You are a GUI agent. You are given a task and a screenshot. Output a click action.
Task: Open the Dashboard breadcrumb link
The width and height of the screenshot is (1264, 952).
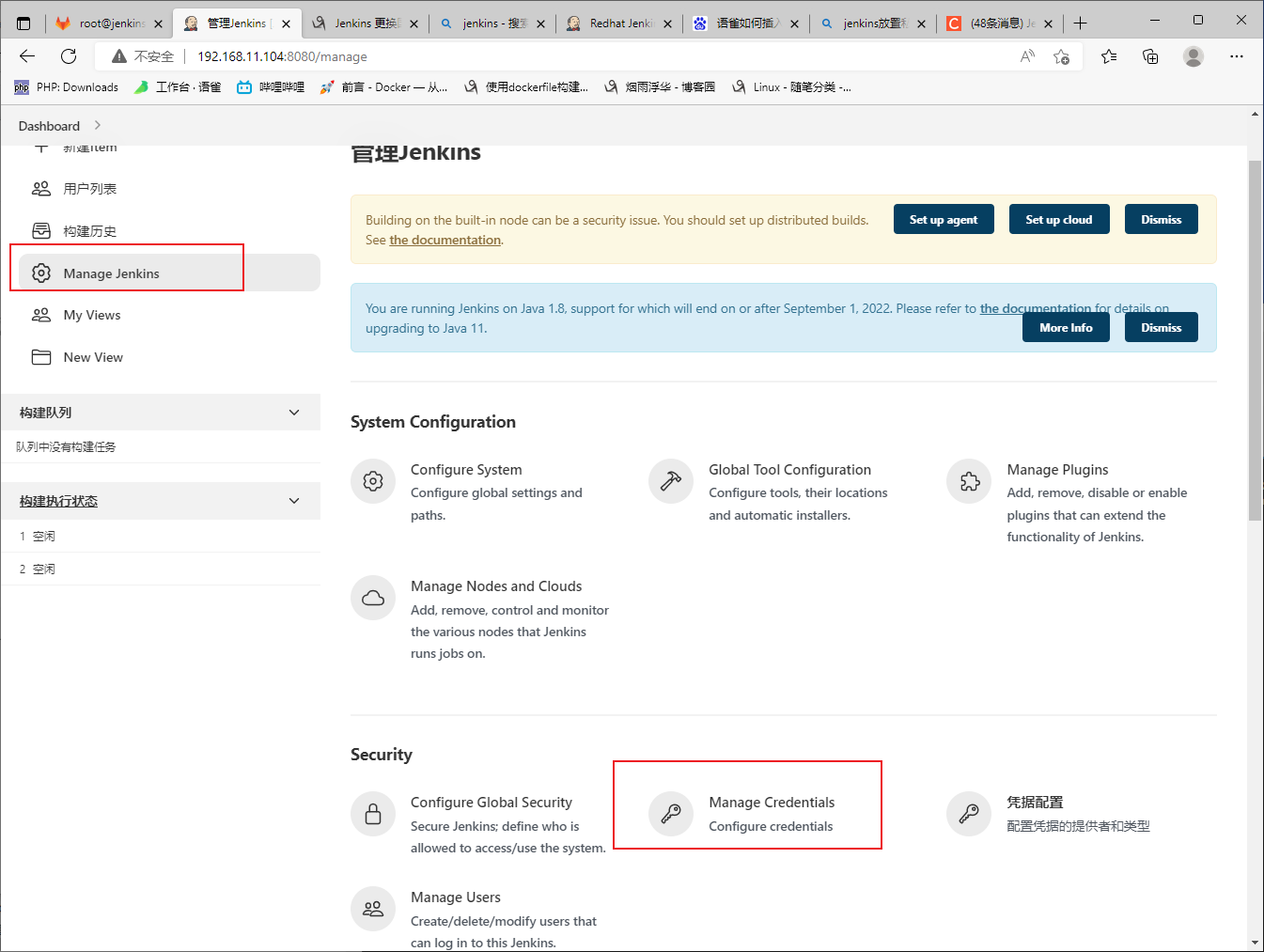pos(49,125)
